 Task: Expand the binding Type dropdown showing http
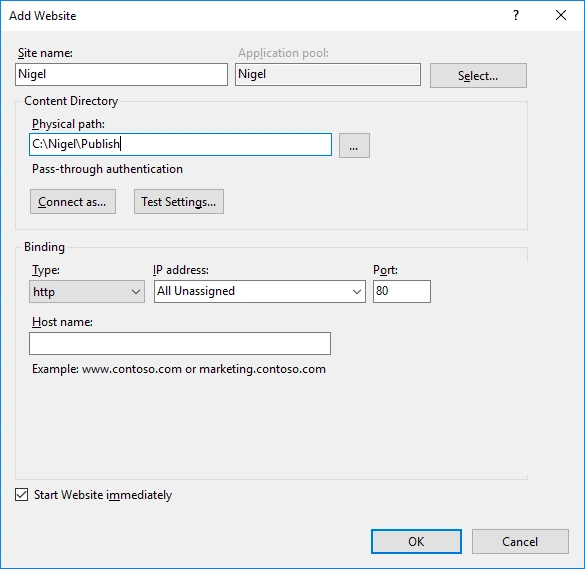coord(87,291)
